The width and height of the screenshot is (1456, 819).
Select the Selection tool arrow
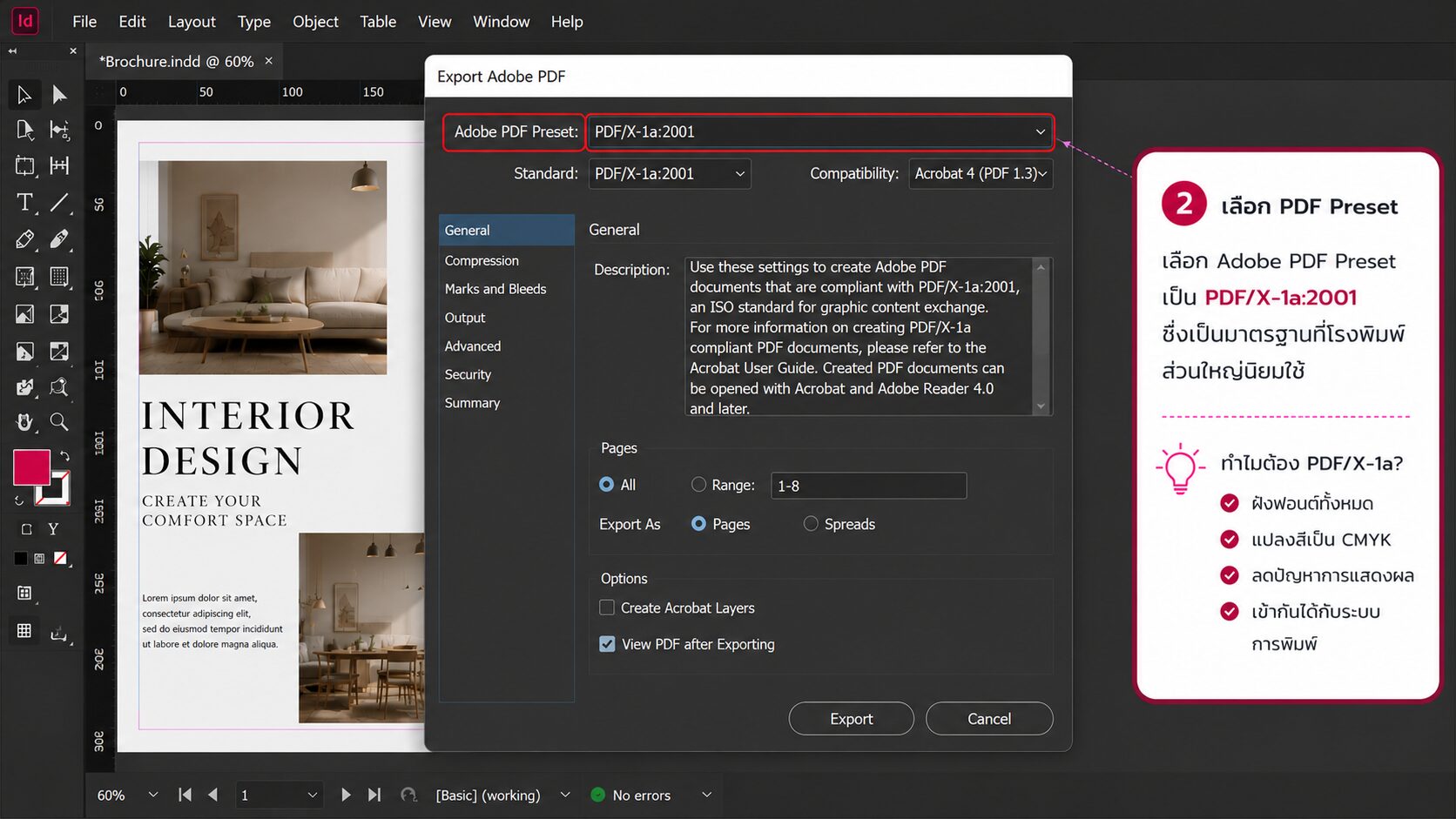(24, 94)
